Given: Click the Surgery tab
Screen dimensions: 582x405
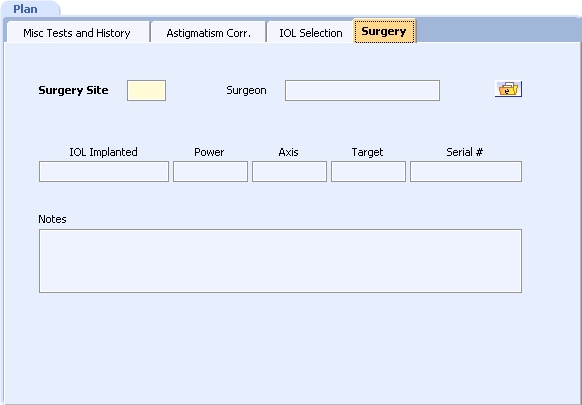Looking at the screenshot, I should click(x=384, y=31).
